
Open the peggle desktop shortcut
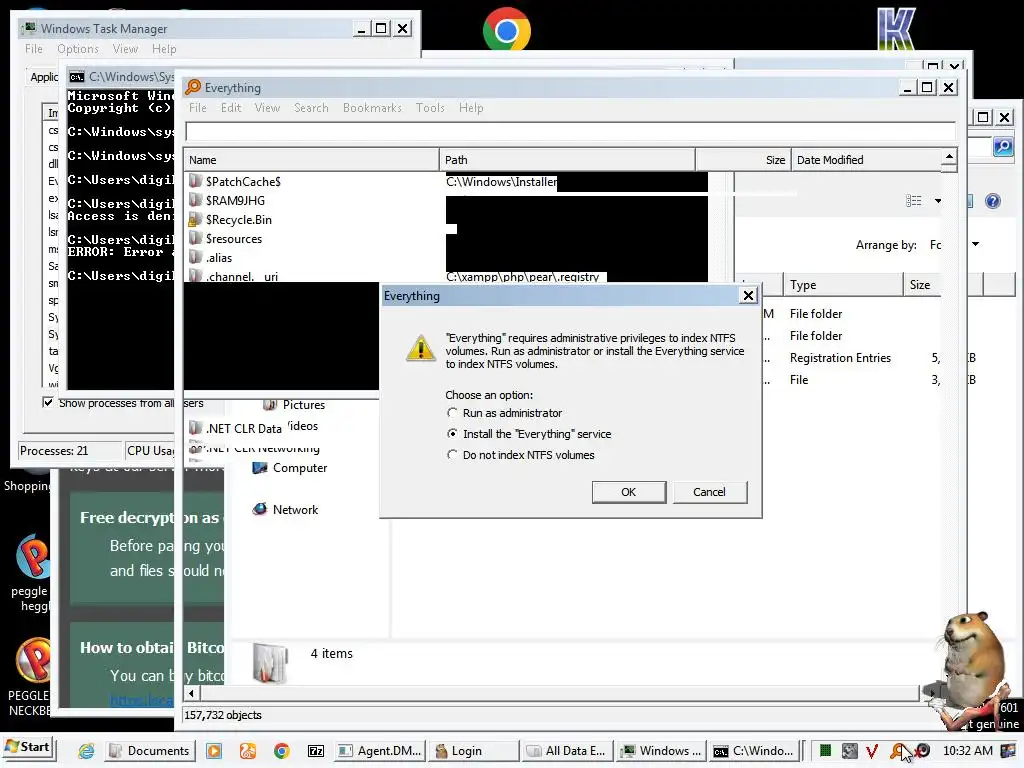(33, 573)
